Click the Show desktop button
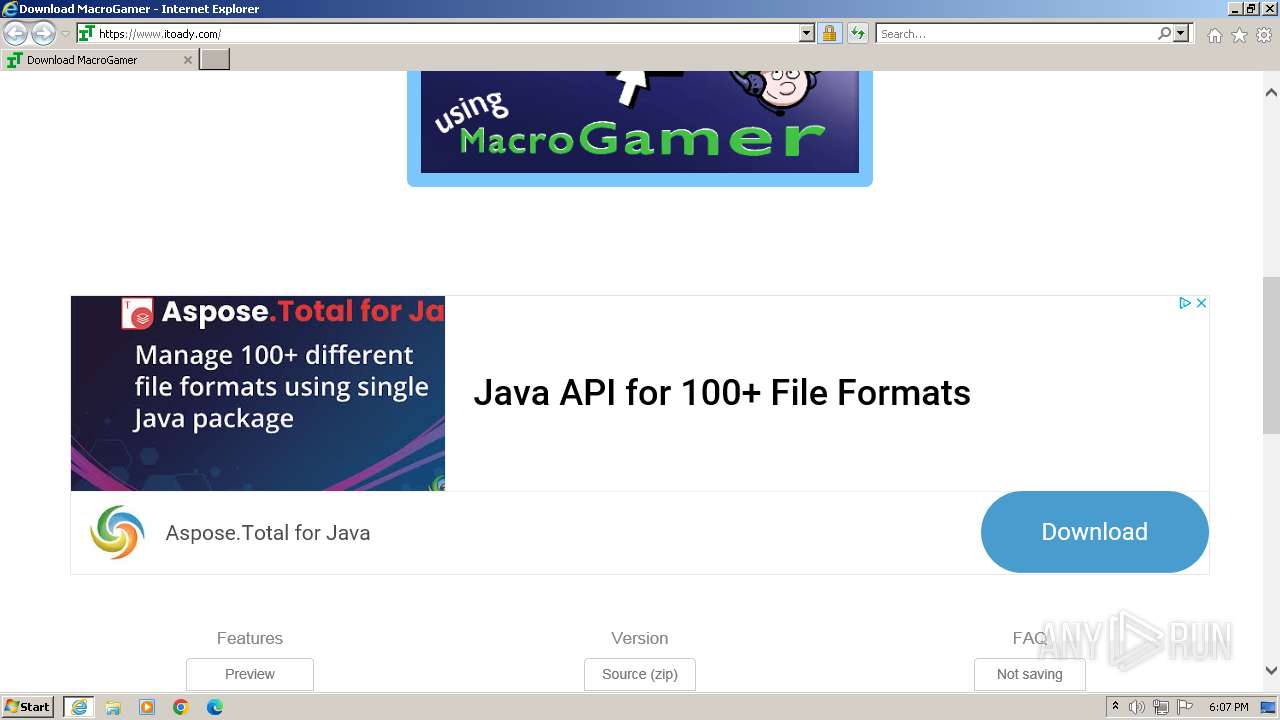Image resolution: width=1280 pixels, height=720 pixels. [x=1269, y=707]
